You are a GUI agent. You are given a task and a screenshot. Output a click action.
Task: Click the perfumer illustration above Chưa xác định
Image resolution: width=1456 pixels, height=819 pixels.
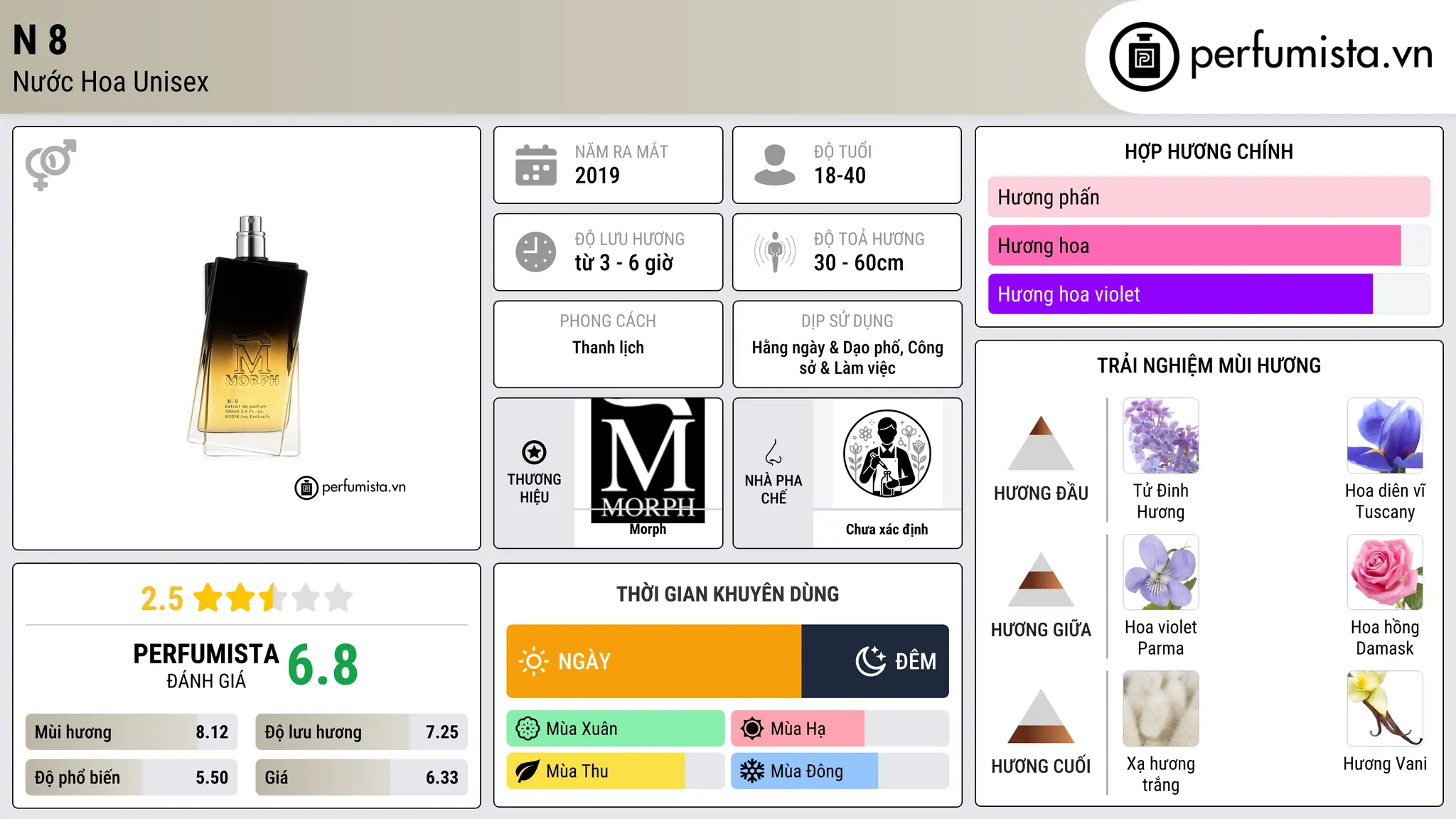click(887, 454)
